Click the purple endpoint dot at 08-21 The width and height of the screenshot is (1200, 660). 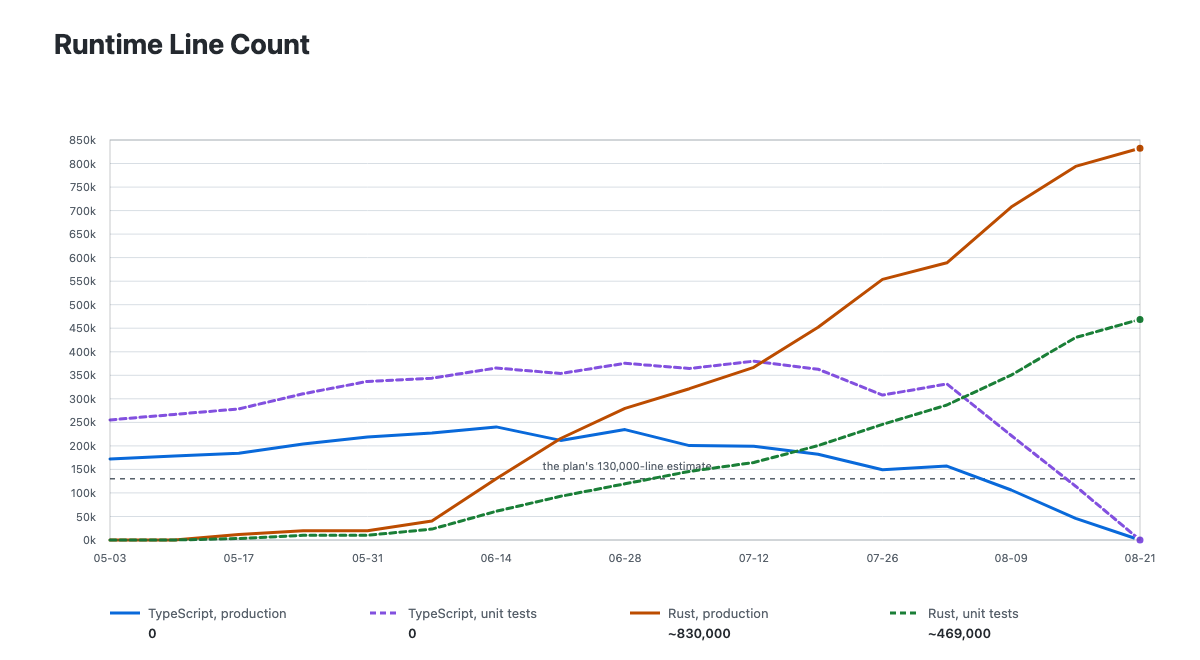[x=1140, y=540]
